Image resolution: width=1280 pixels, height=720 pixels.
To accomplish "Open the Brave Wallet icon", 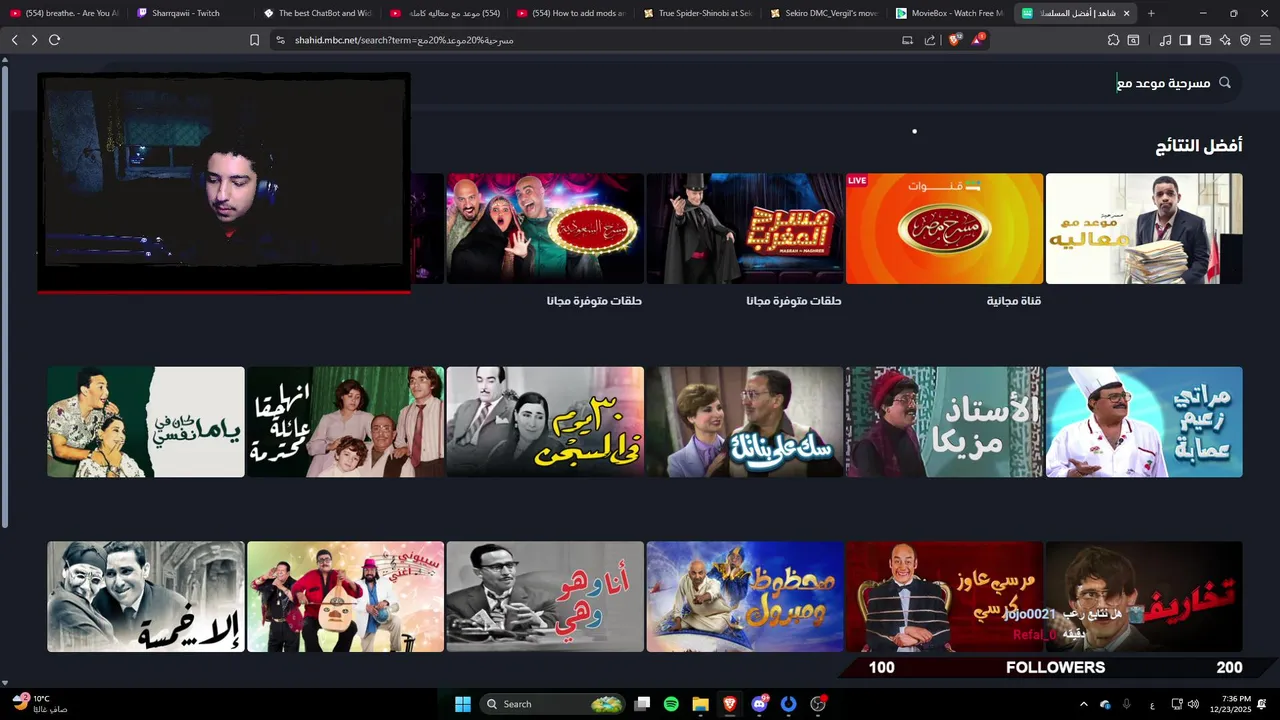I will click(1205, 40).
